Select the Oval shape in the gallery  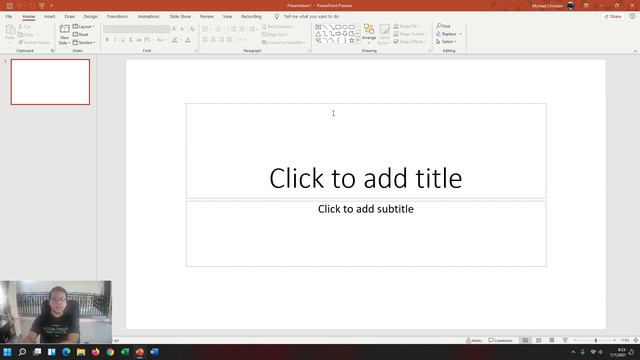point(345,27)
